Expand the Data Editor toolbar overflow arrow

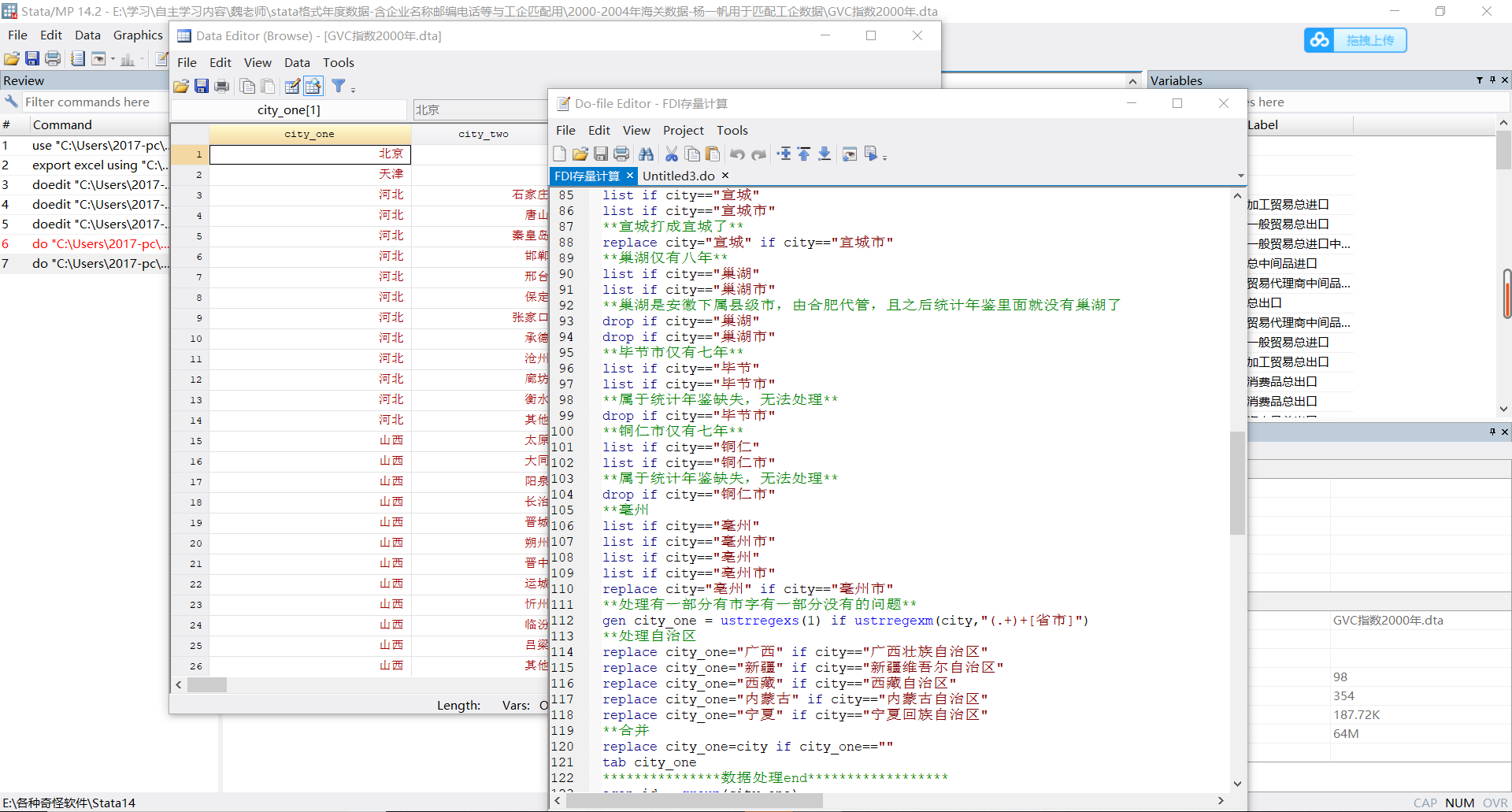coord(354,90)
